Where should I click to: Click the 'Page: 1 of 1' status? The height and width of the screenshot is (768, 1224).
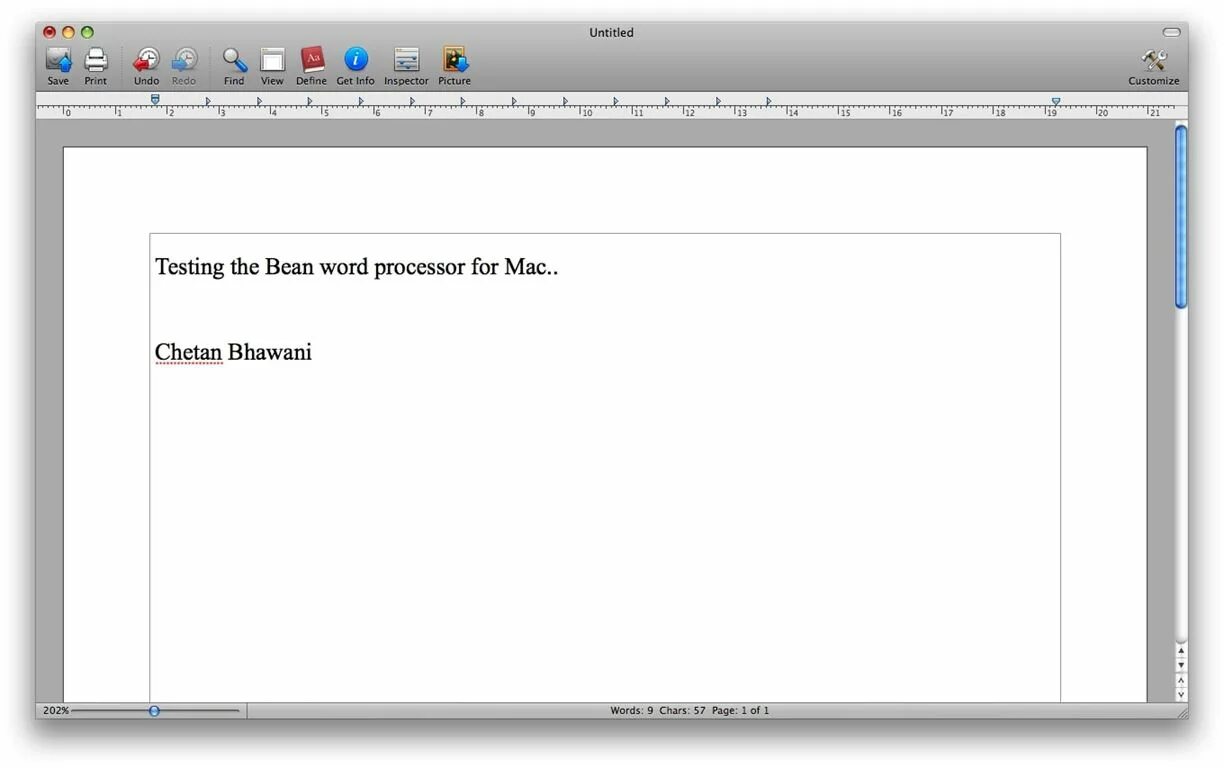[x=741, y=711]
